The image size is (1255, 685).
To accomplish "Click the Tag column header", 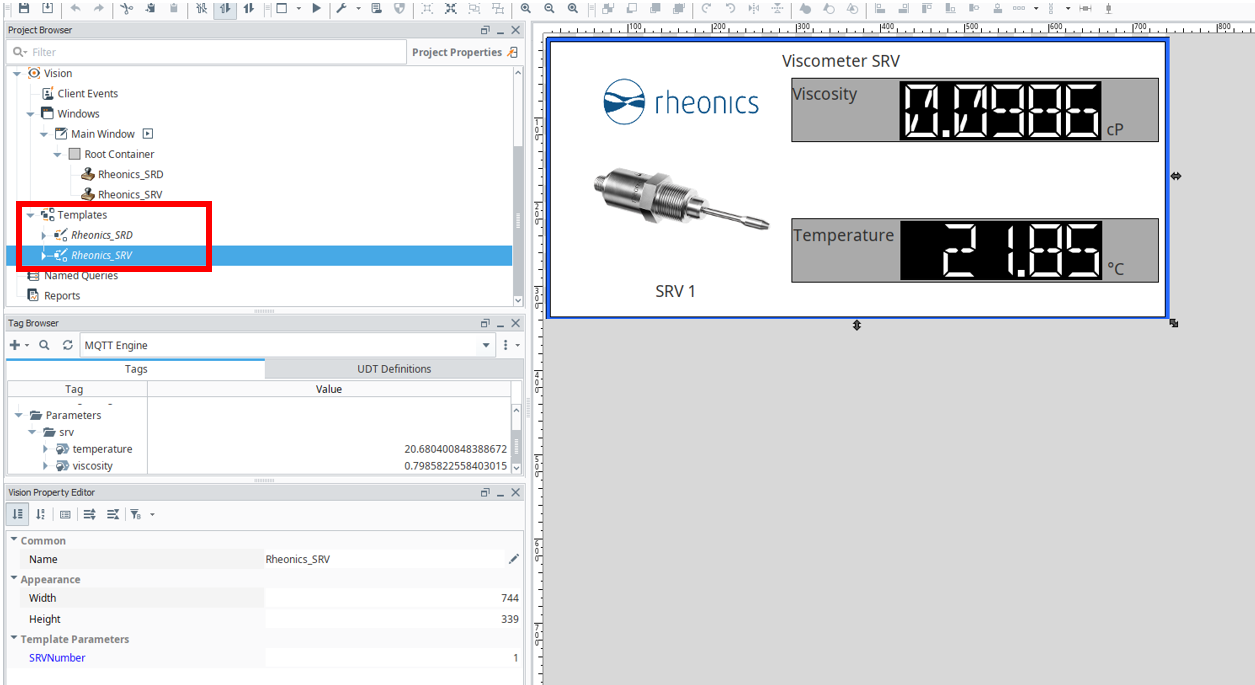I will (75, 389).
